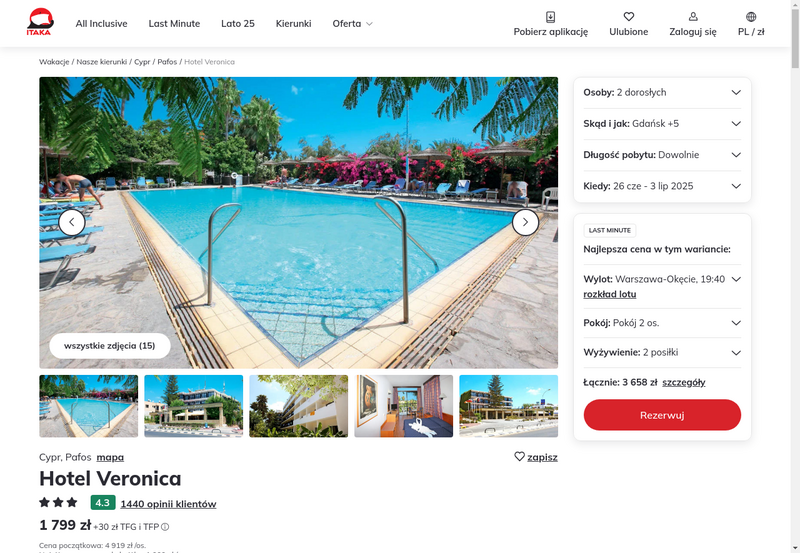Select the hotel room interior thumbnail
The image size is (800, 553).
(404, 406)
